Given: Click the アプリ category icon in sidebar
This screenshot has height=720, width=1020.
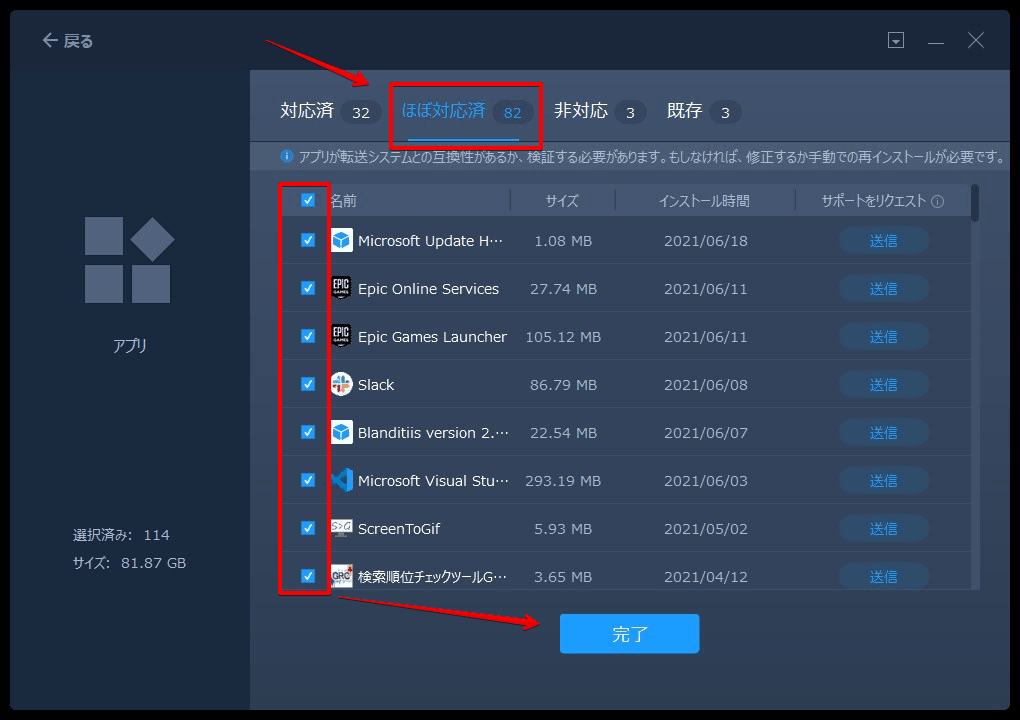Looking at the screenshot, I should [x=129, y=260].
